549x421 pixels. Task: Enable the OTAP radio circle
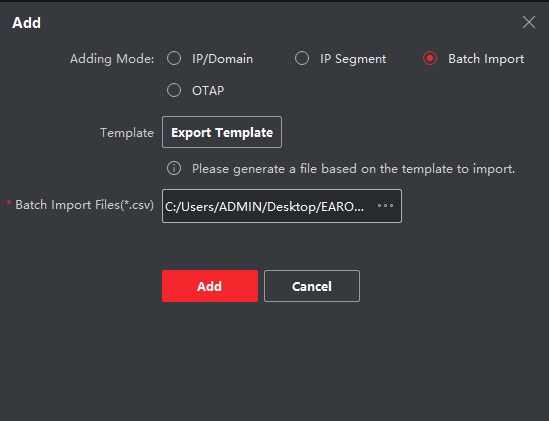click(x=174, y=90)
